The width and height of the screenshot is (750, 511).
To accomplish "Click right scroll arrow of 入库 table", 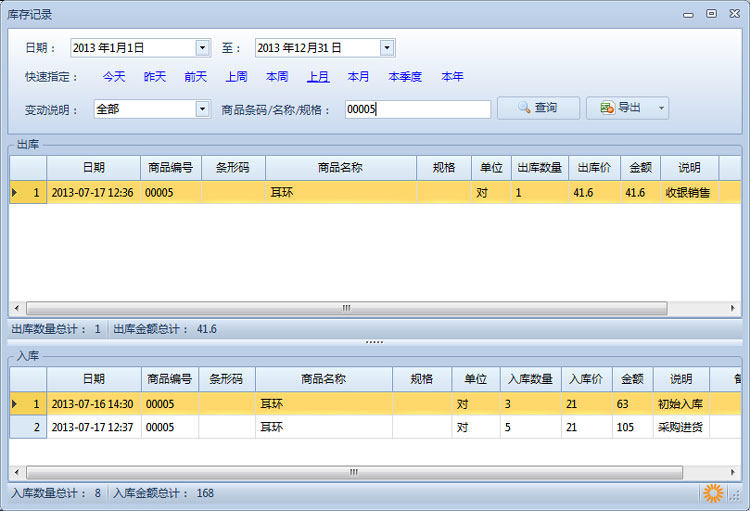I will (x=733, y=473).
